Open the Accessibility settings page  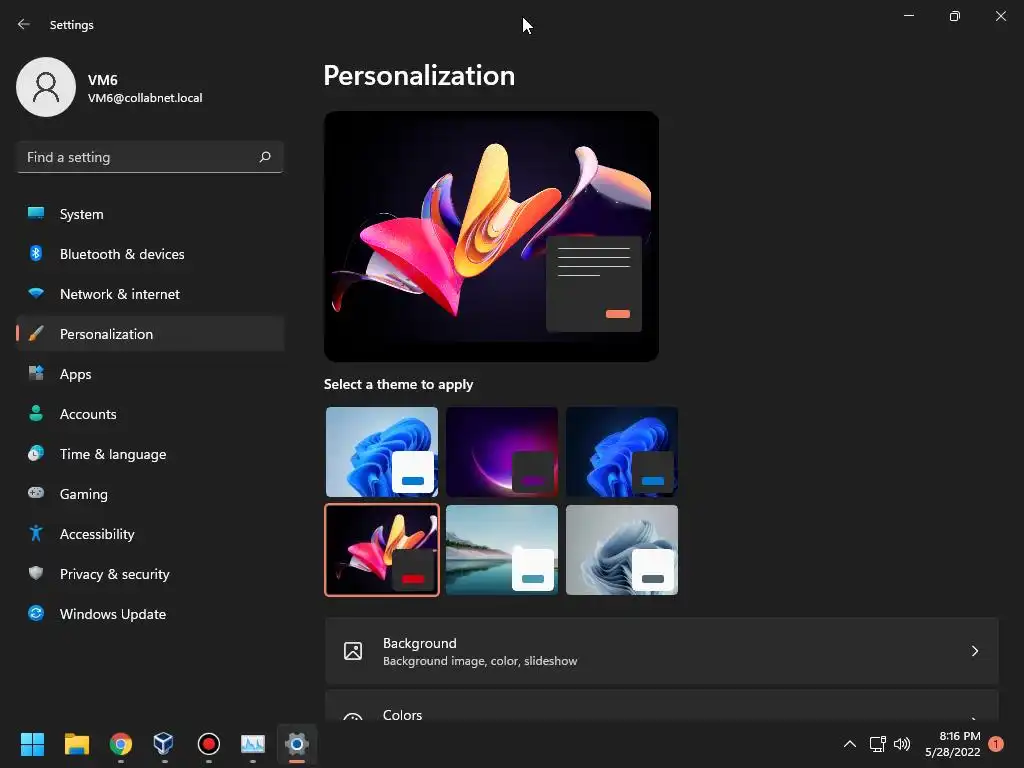150,534
